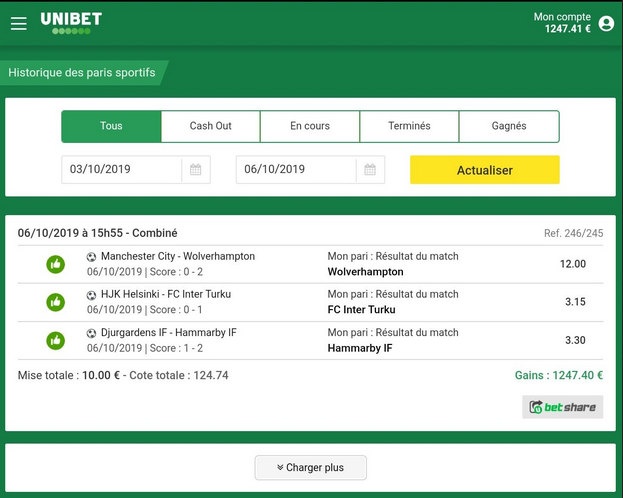The image size is (623, 498).
Task: Click the Mise totale 10.00 € text
Action: (69, 375)
